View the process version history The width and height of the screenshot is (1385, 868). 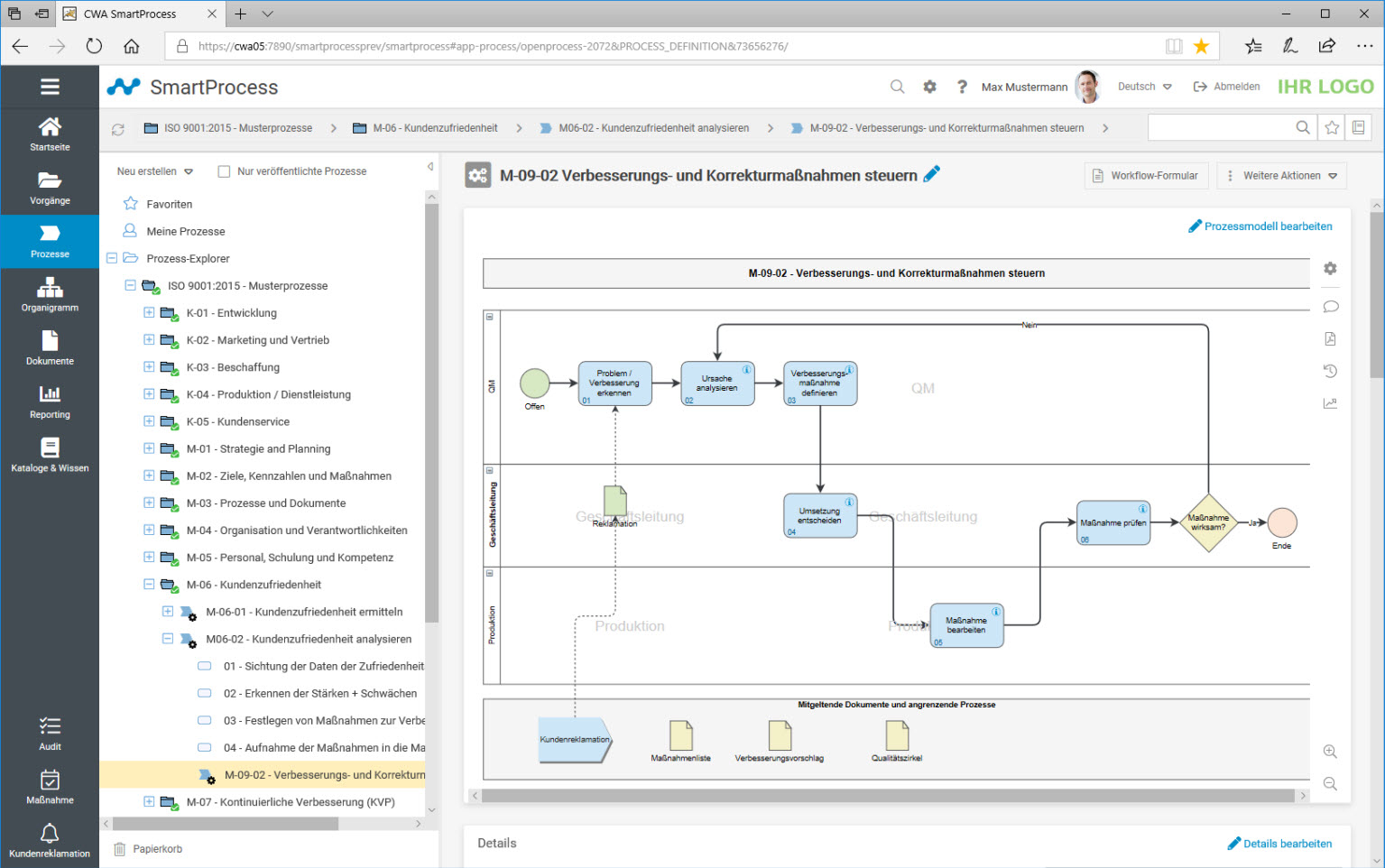(1330, 371)
